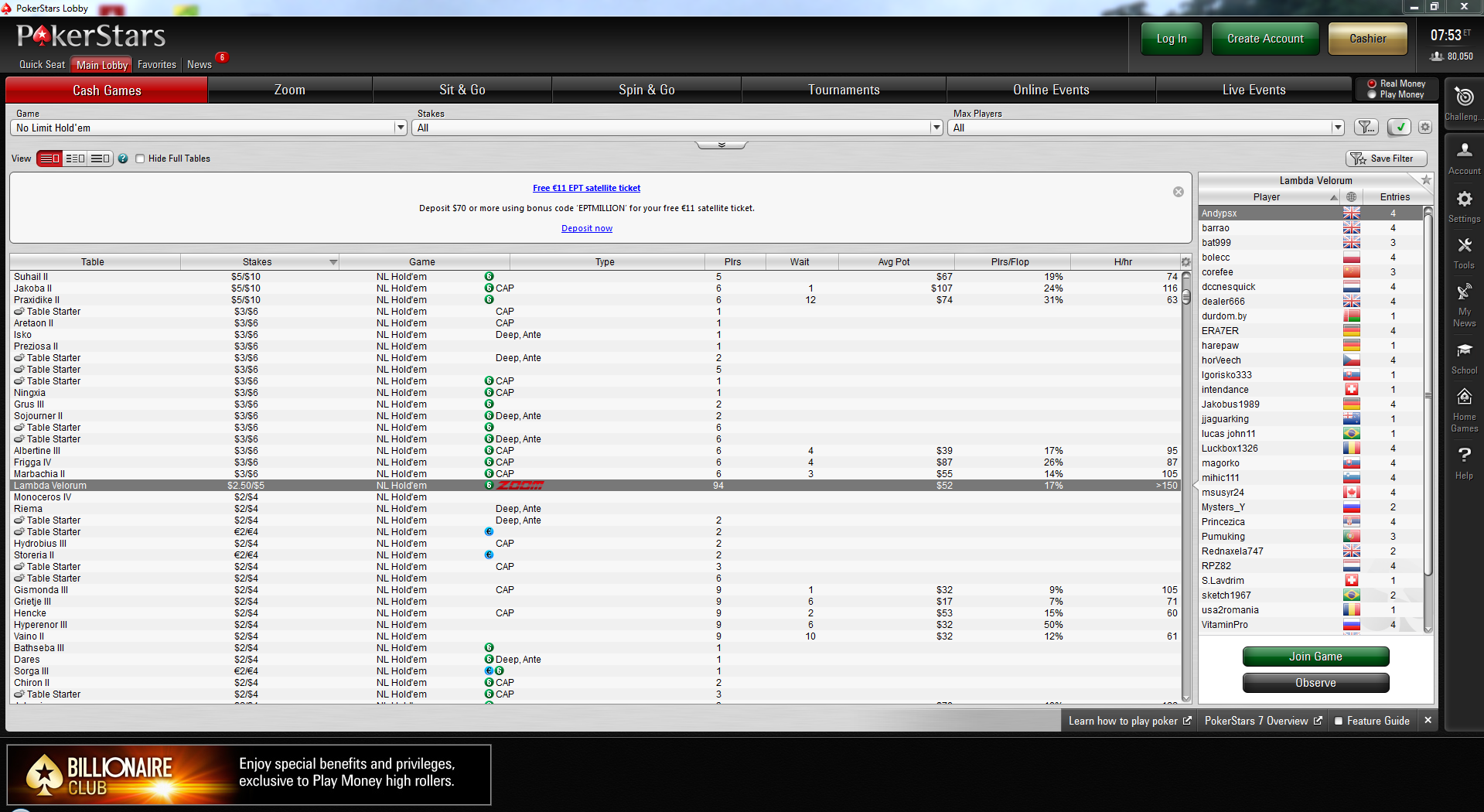This screenshot has width=1484, height=812.
Task: Expand the filter panel chevron
Action: [x=722, y=145]
